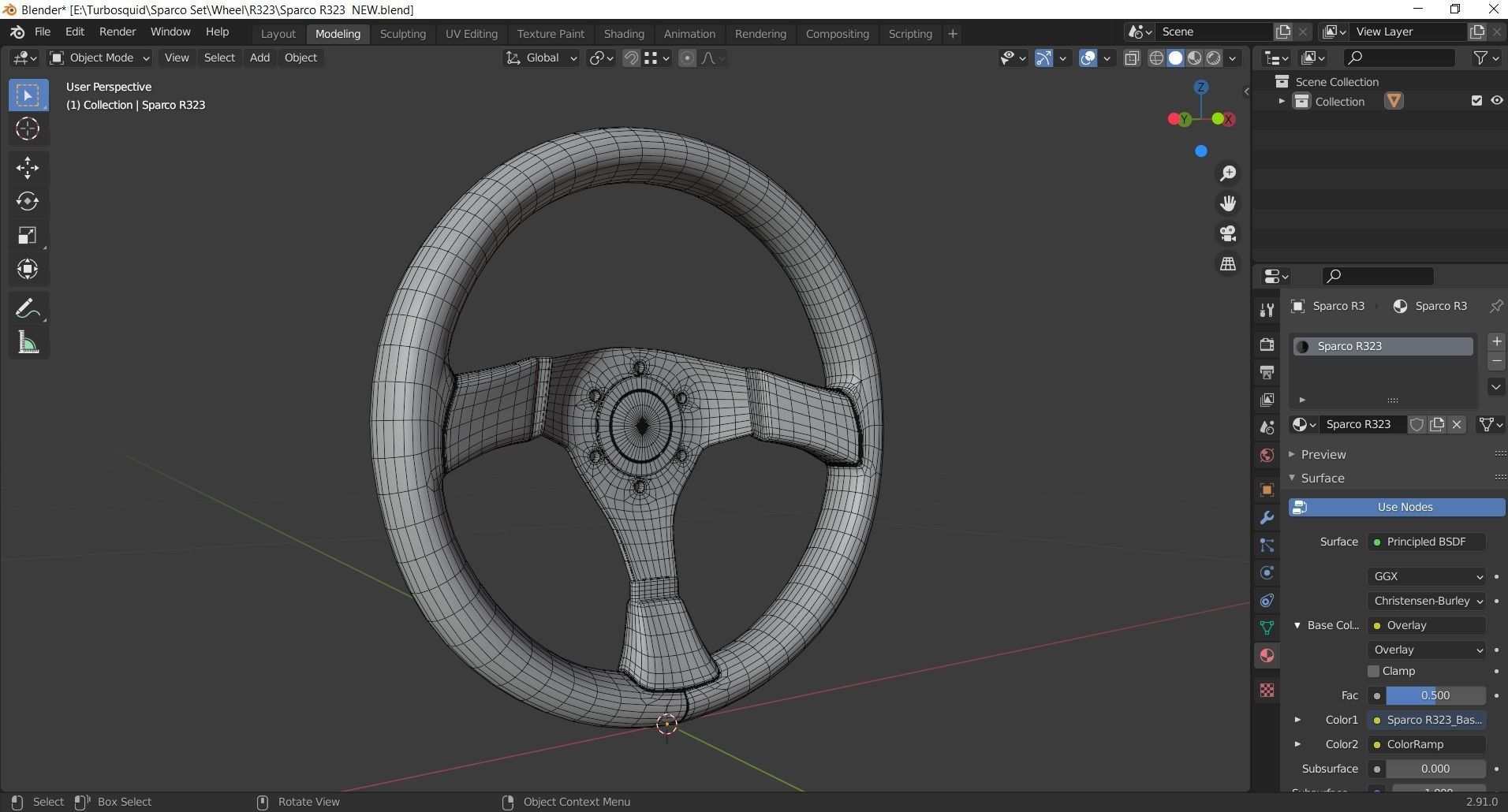Open the File menu

43,32
